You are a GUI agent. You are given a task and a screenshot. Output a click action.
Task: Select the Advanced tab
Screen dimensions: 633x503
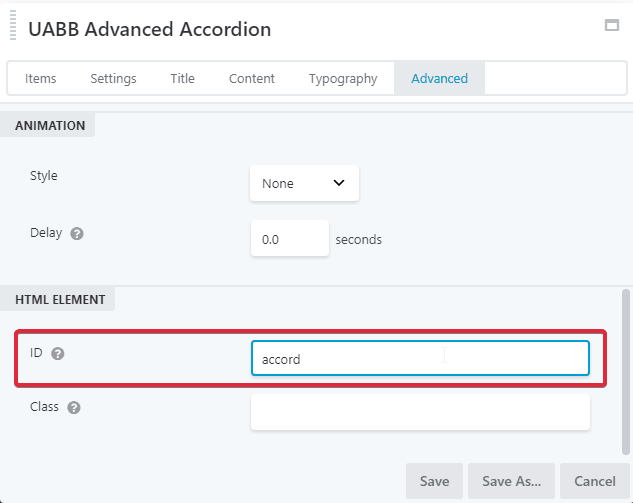439,79
